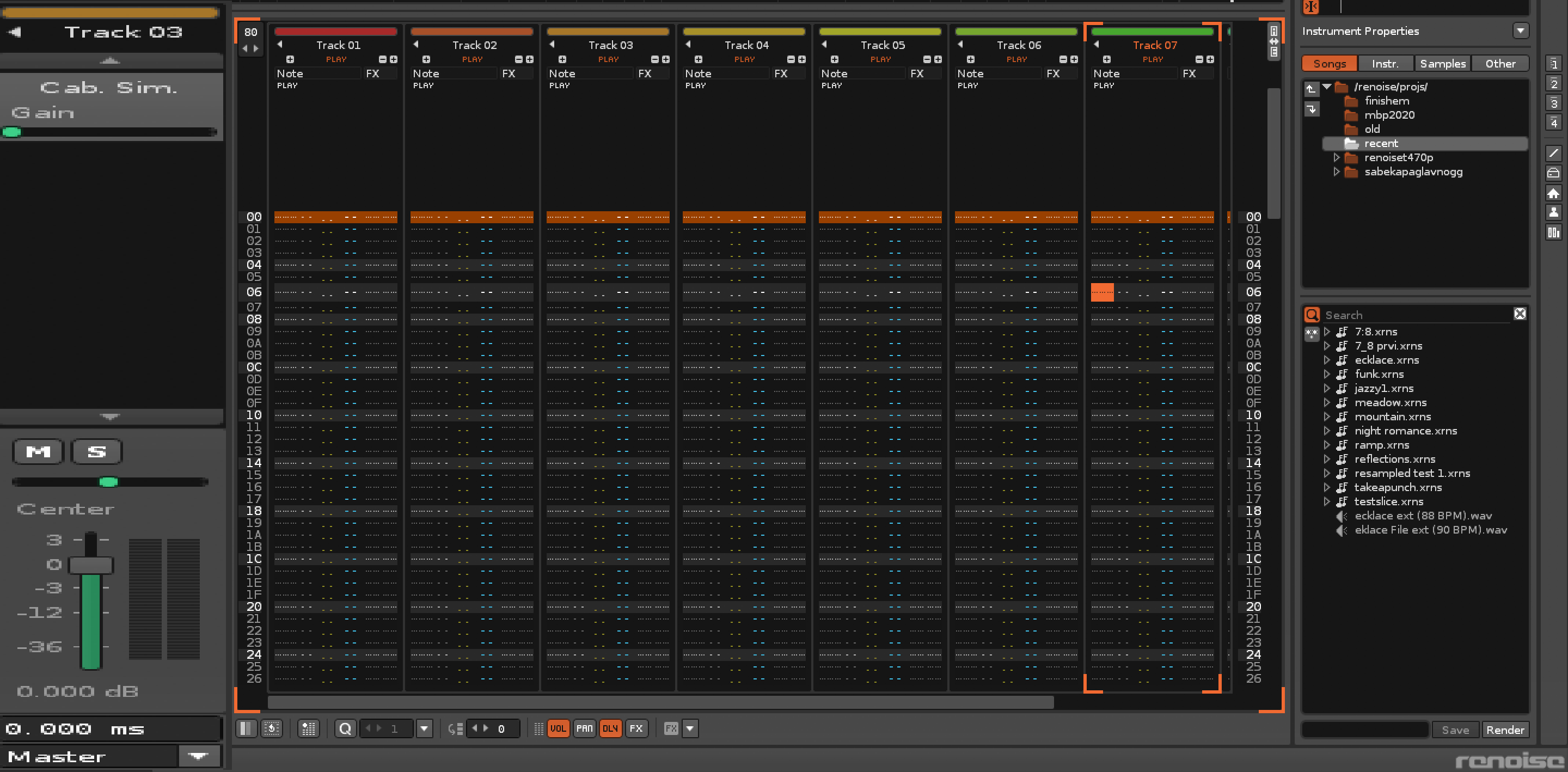The width and height of the screenshot is (1568, 772).
Task: Click the VOL mix button in toolbar
Action: click(x=558, y=729)
